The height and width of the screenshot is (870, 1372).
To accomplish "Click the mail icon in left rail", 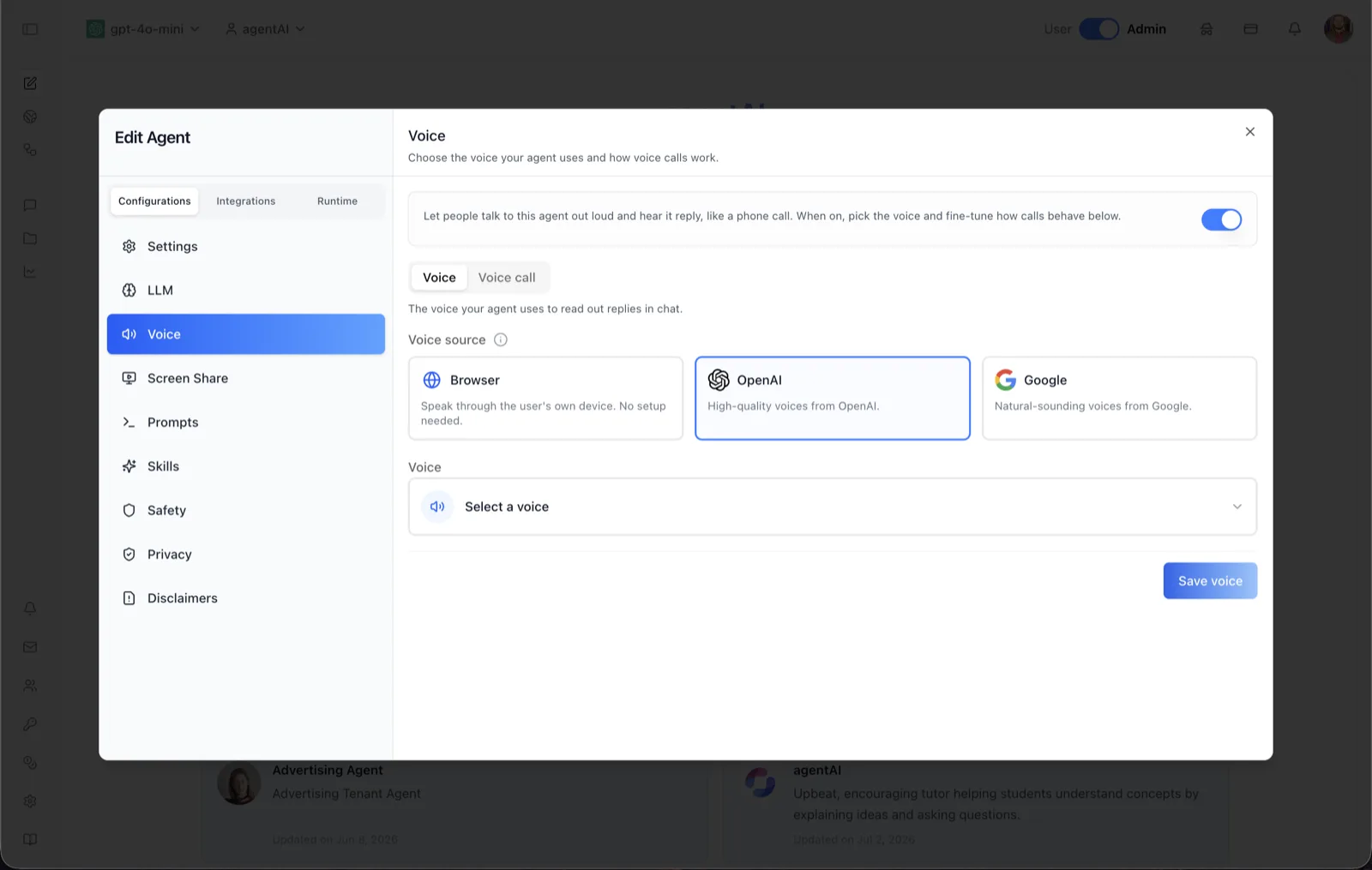I will (30, 647).
